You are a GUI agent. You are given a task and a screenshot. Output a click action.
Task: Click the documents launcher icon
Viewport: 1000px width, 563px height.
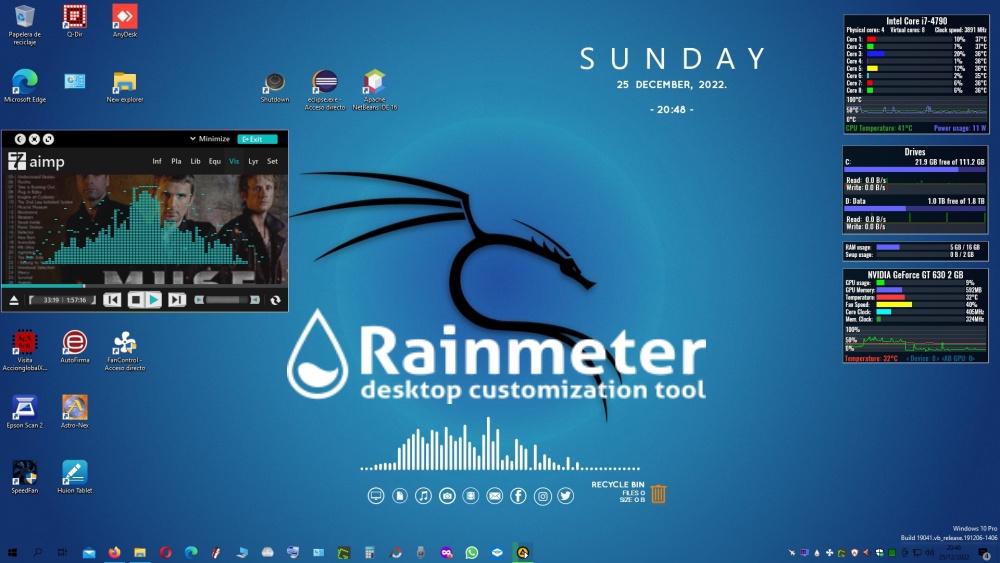400,495
